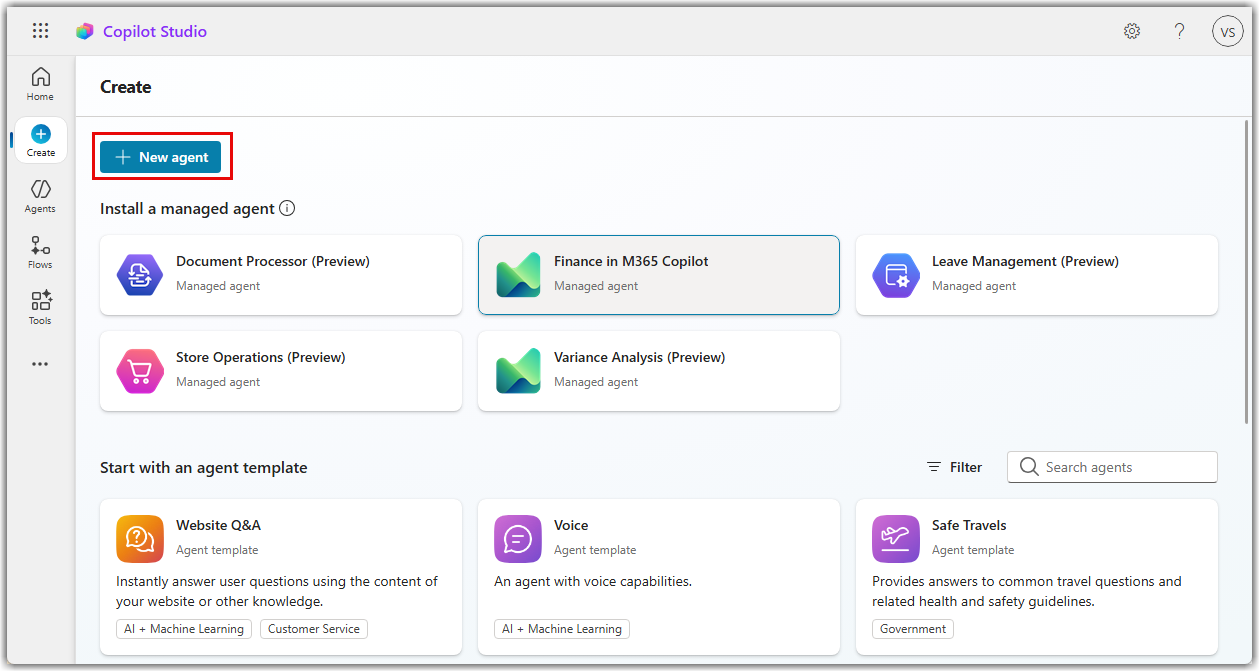The height and width of the screenshot is (672, 1260).
Task: Open Flows in the left navigation
Action: pos(40,252)
